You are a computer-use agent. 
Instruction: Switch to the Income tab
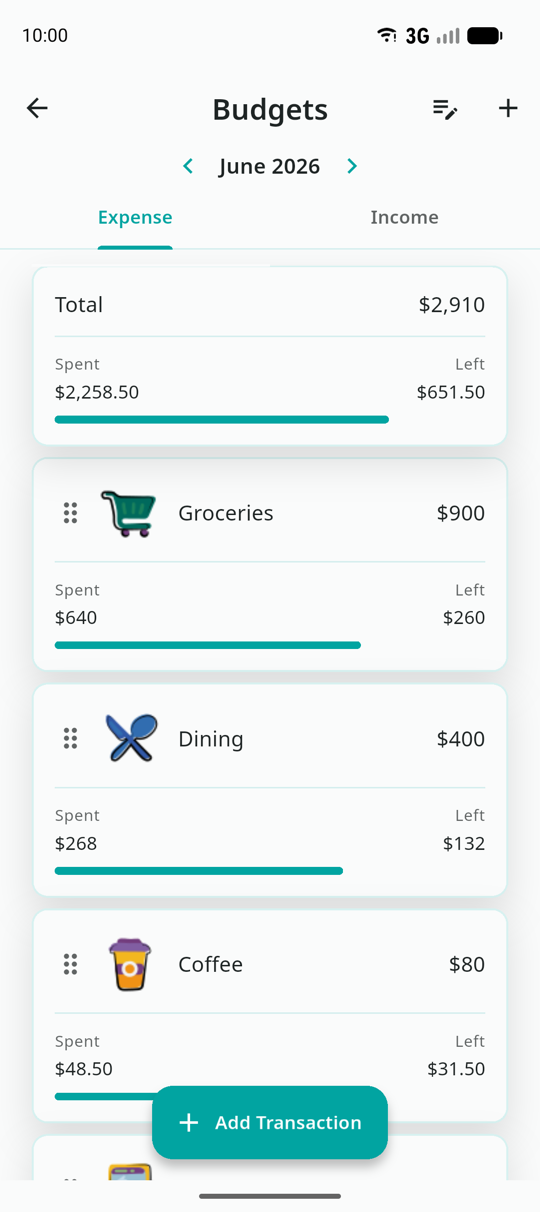tap(405, 218)
